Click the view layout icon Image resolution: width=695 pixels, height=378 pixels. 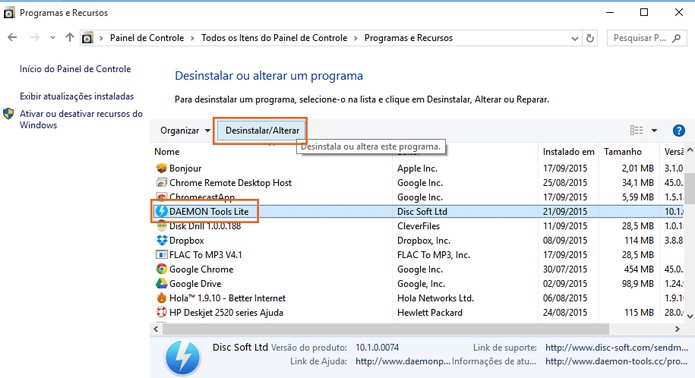tap(636, 130)
